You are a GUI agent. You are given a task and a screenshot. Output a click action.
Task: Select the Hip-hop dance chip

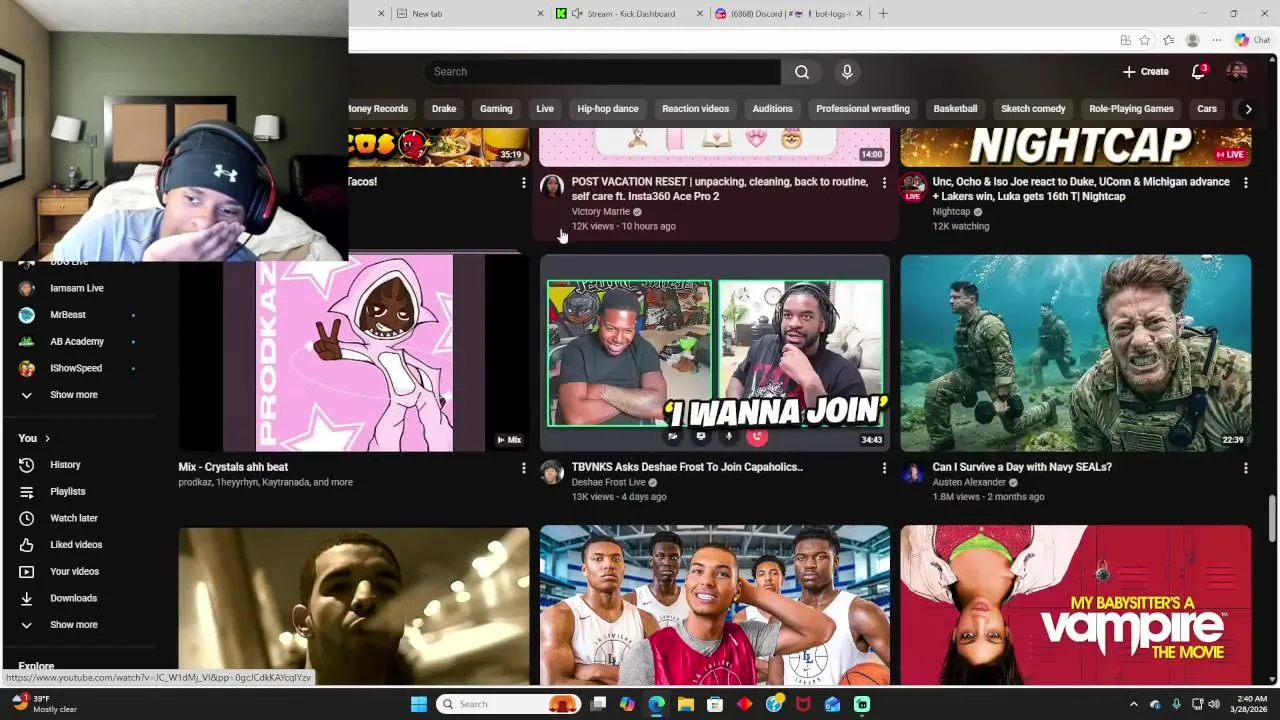pos(608,109)
